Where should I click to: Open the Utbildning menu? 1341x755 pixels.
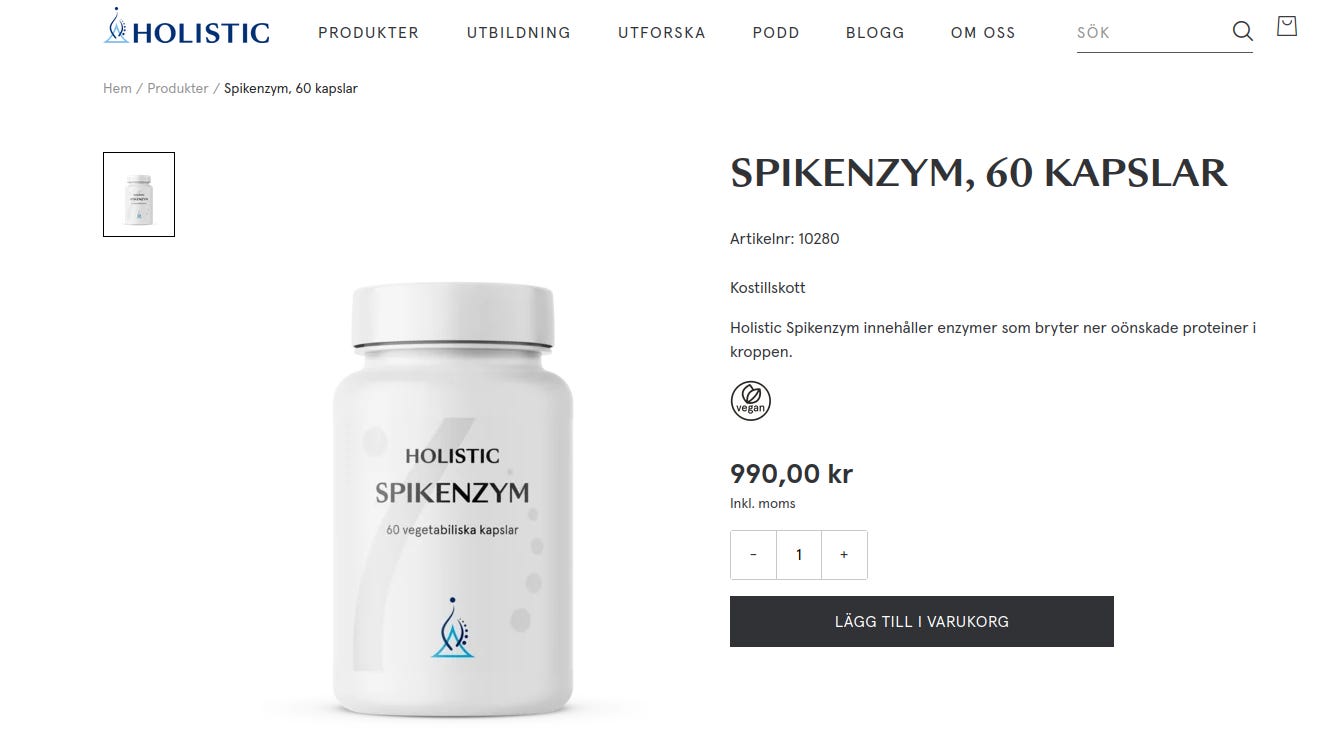coord(519,33)
